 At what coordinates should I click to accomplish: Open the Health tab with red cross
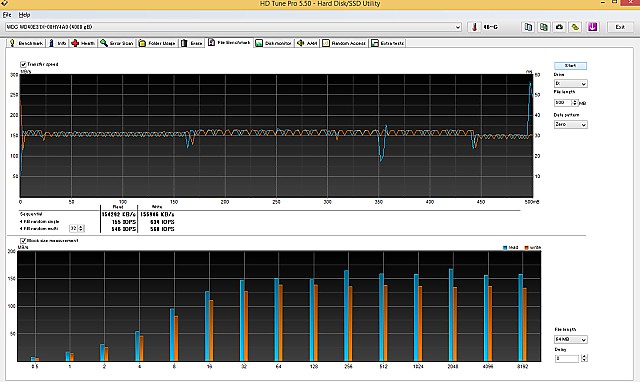83,43
